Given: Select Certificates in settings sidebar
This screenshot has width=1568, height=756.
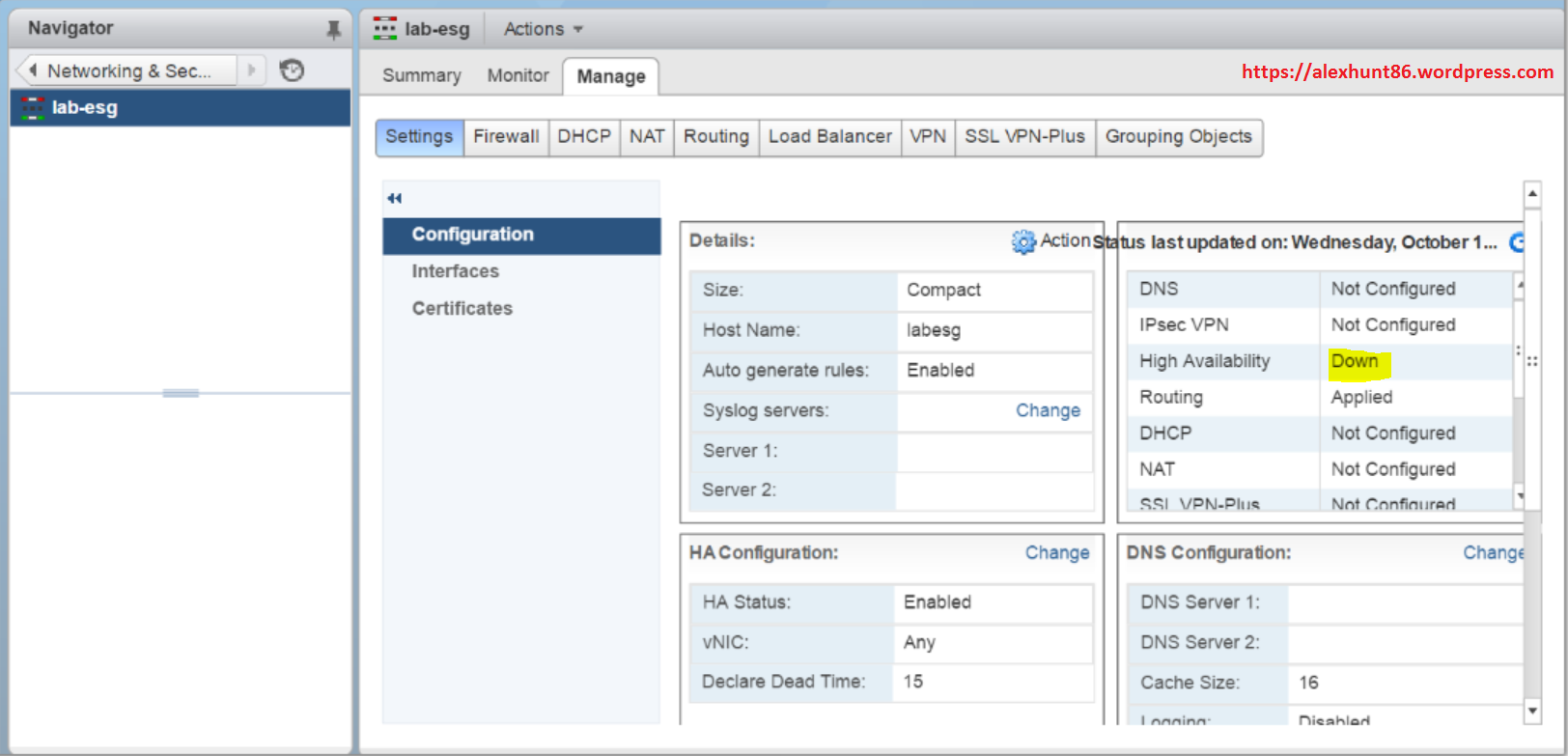Looking at the screenshot, I should coord(462,309).
